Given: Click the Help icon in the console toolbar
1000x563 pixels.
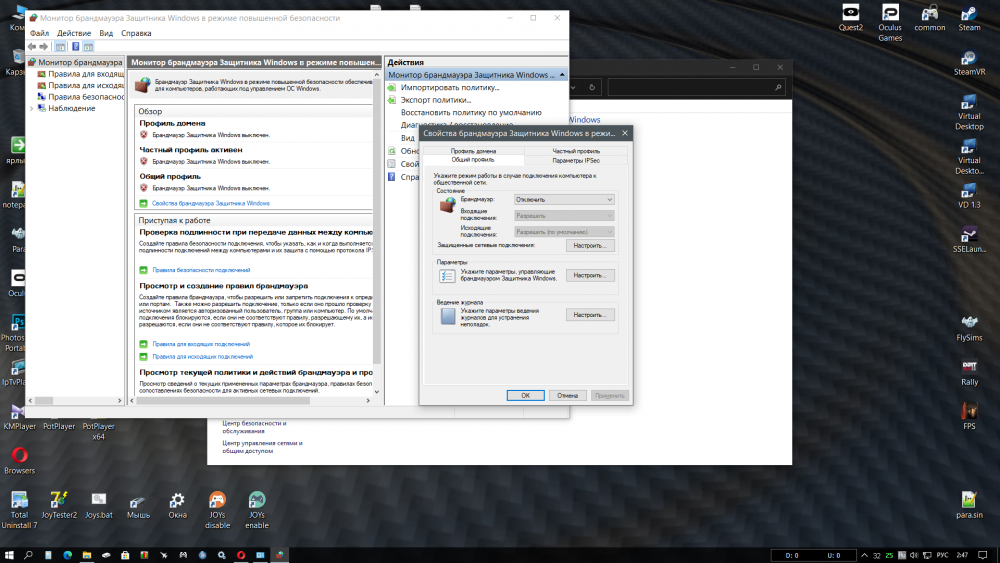Looking at the screenshot, I should tap(76, 46).
